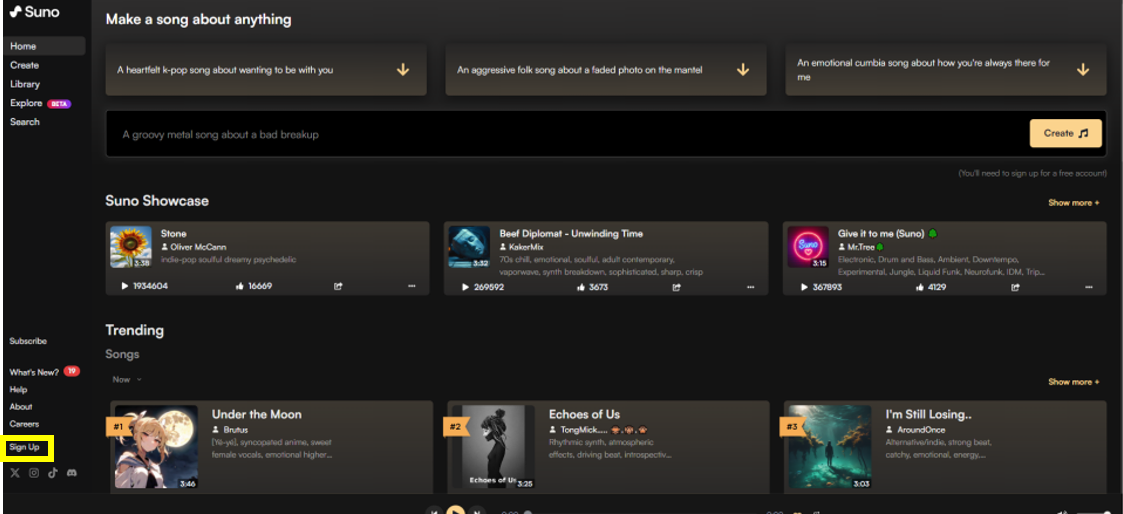
Task: Show more Suno Showcase songs
Action: (1073, 203)
